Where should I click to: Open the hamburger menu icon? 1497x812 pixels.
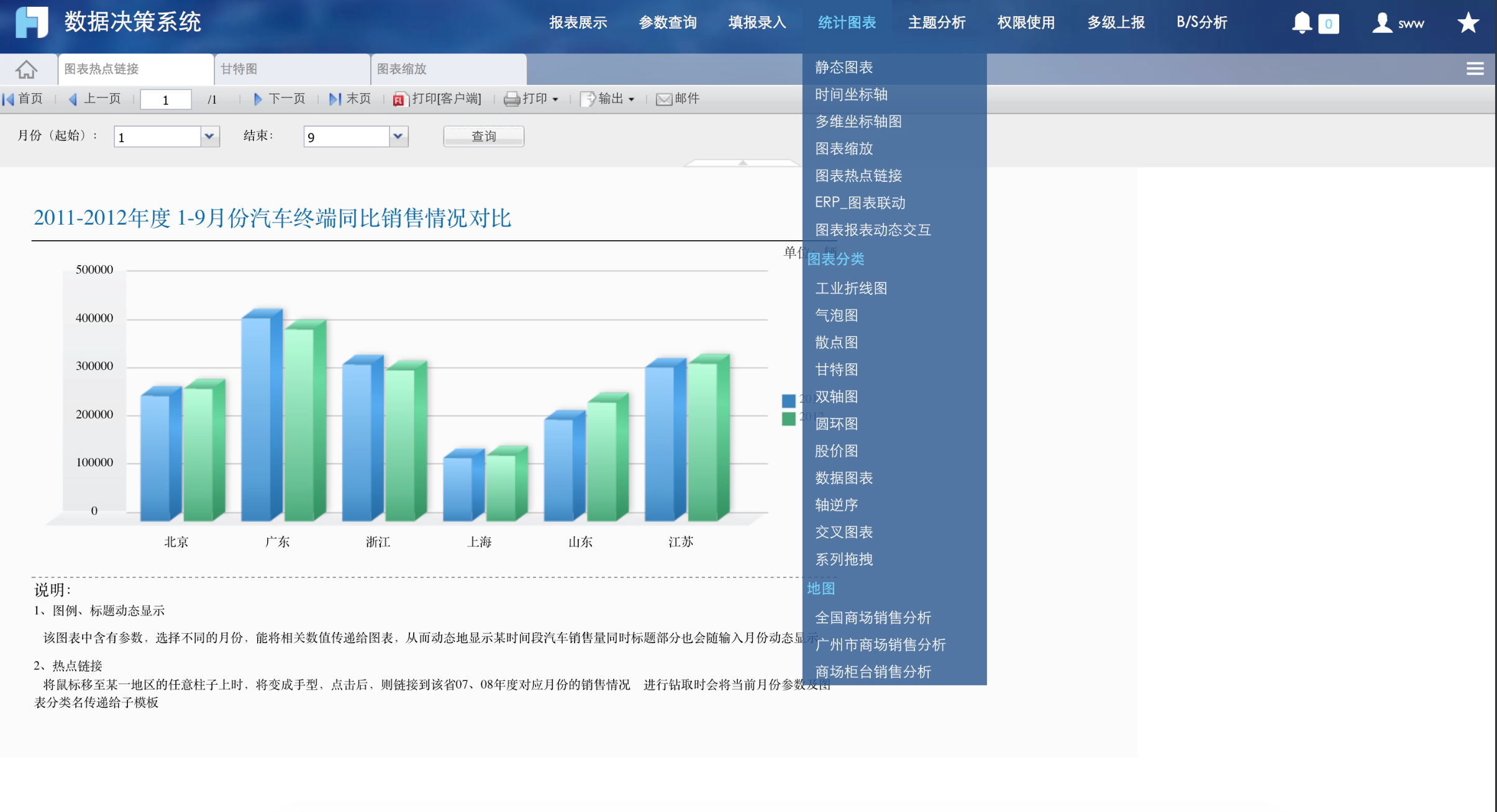[1475, 69]
